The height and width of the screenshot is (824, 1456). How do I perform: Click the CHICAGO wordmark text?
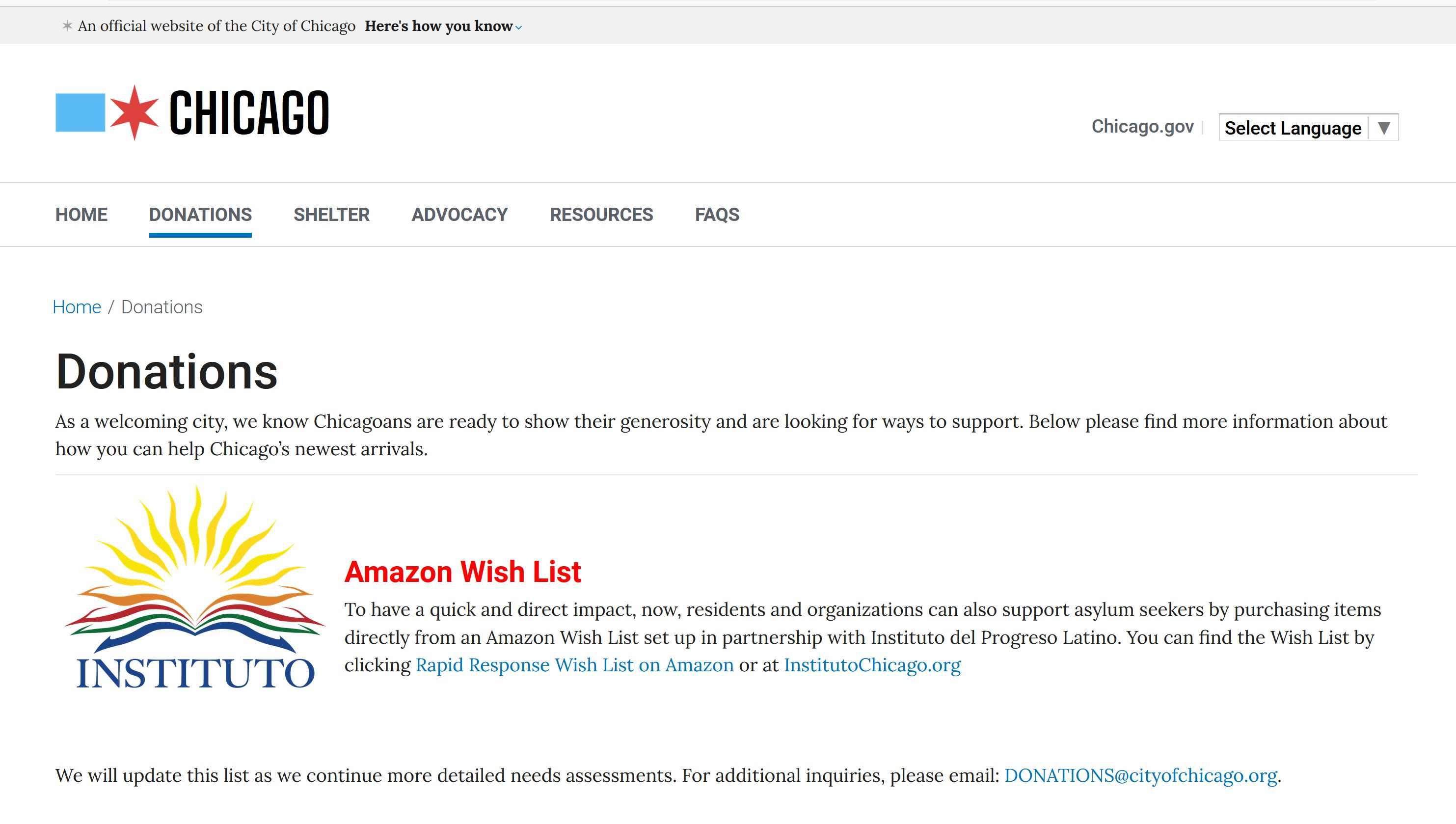(249, 112)
